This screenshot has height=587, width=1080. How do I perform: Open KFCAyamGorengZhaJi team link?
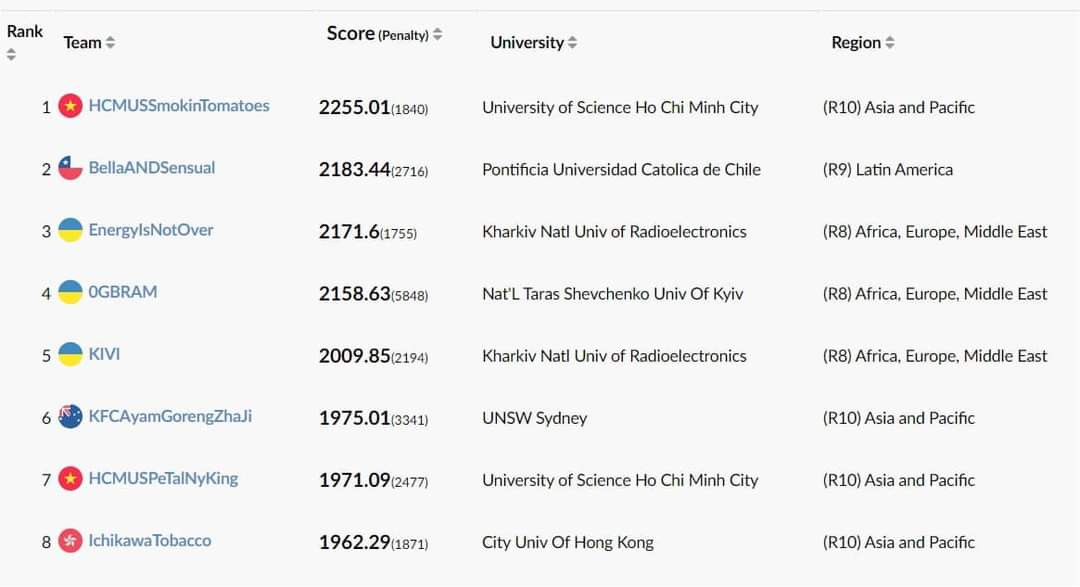170,416
